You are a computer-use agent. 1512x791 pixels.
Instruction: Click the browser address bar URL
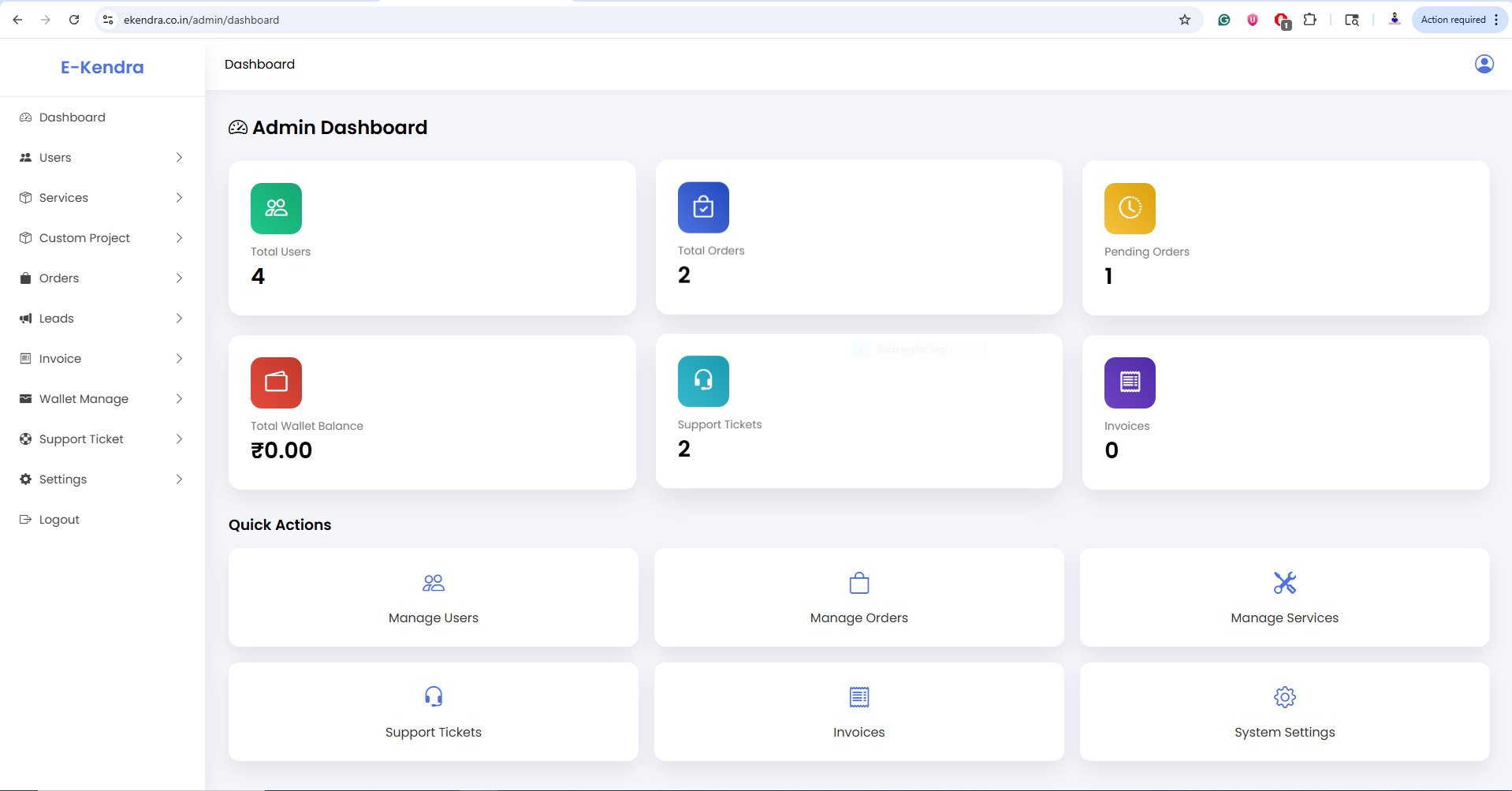coord(201,20)
